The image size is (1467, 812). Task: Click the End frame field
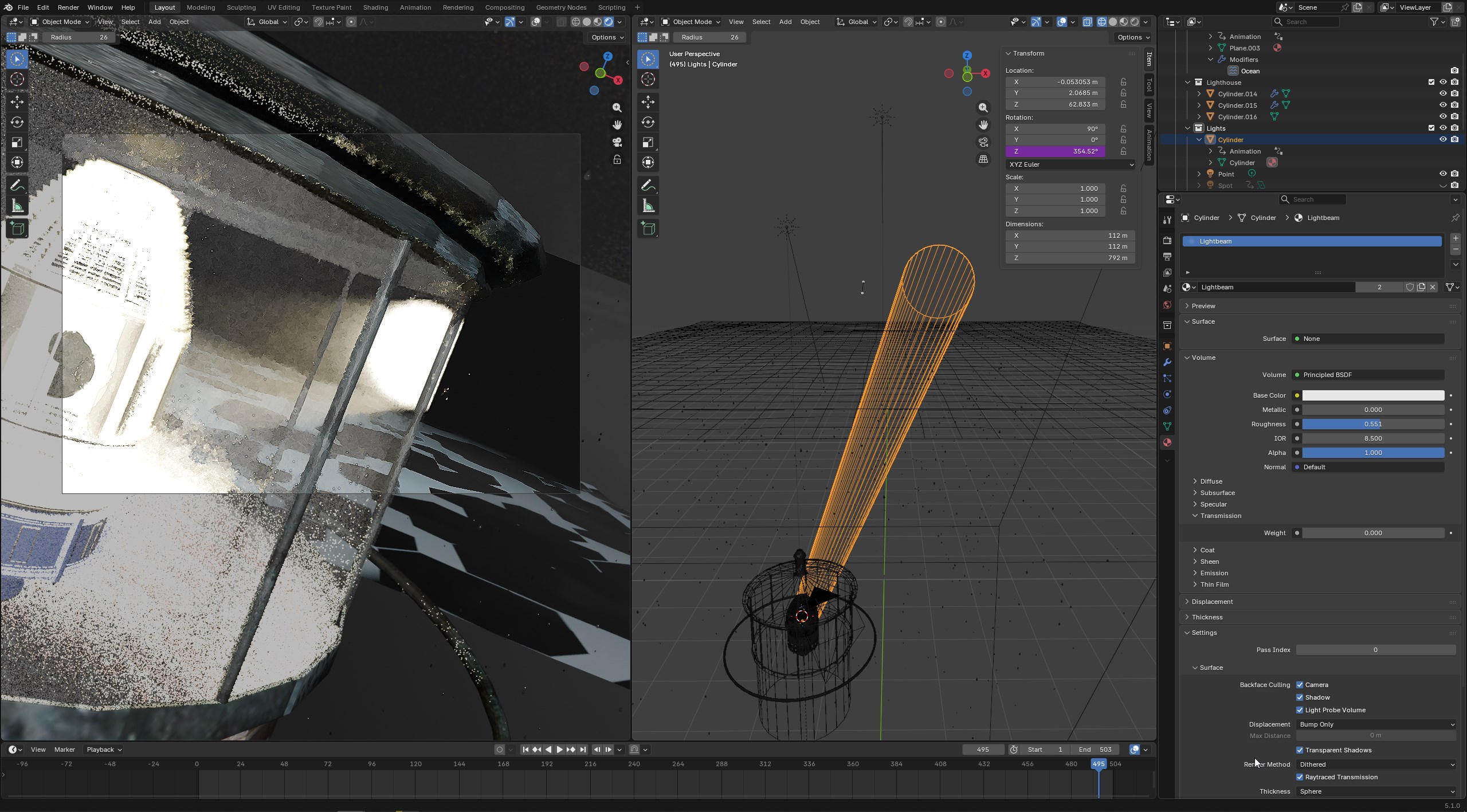1095,750
